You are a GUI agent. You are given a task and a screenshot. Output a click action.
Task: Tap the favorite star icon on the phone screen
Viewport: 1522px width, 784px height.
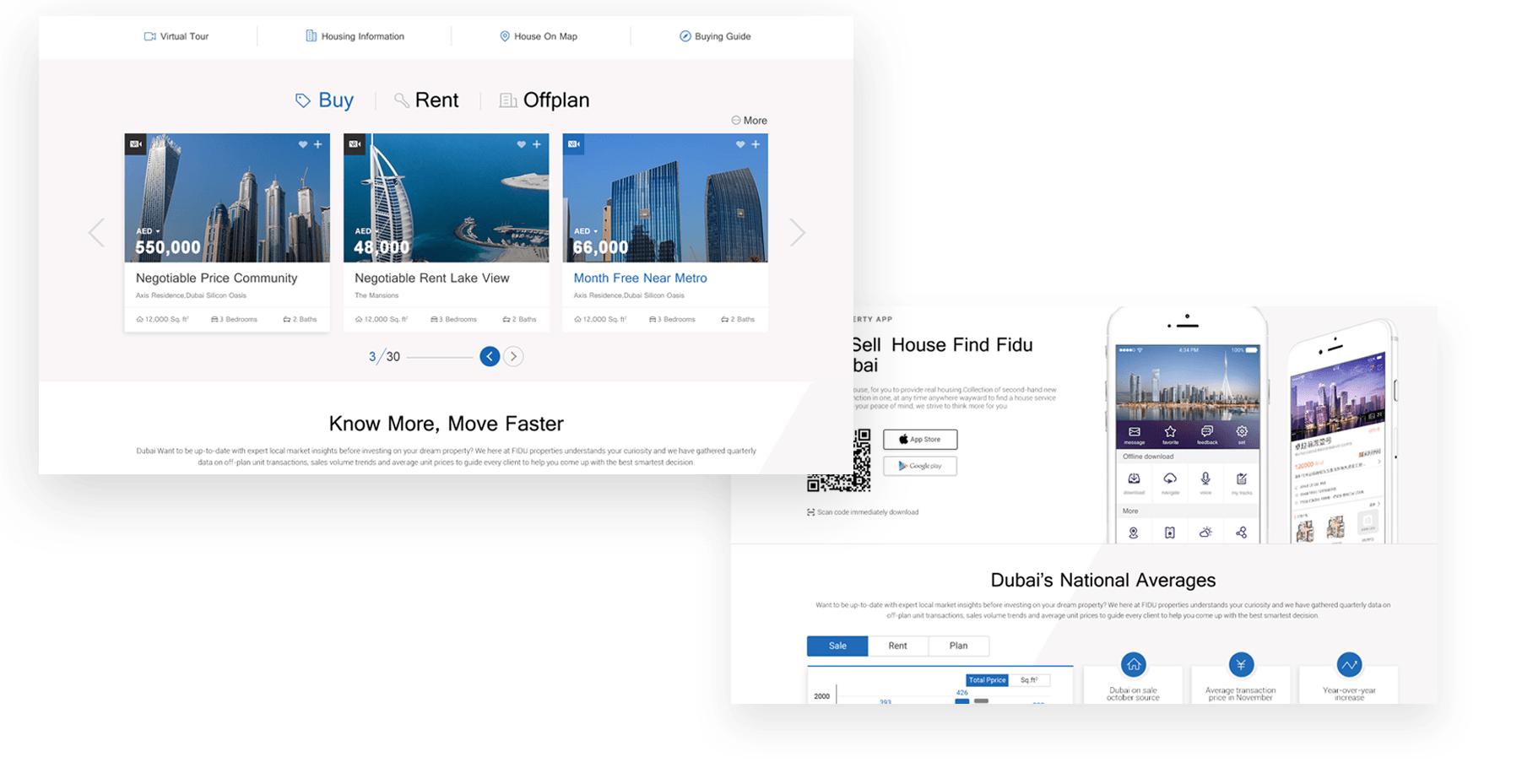(x=1170, y=432)
